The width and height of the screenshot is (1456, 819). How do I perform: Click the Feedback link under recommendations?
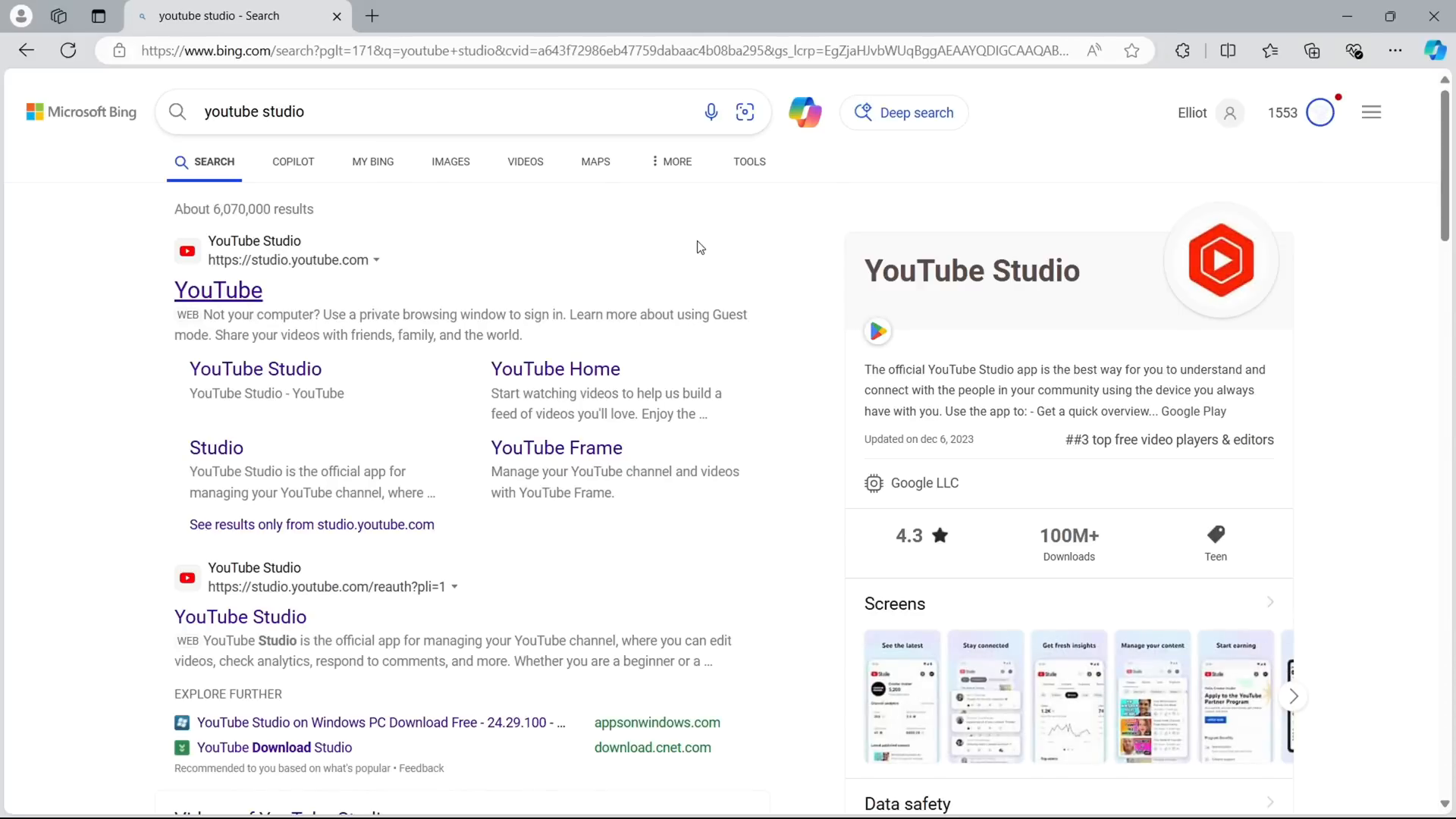click(422, 768)
